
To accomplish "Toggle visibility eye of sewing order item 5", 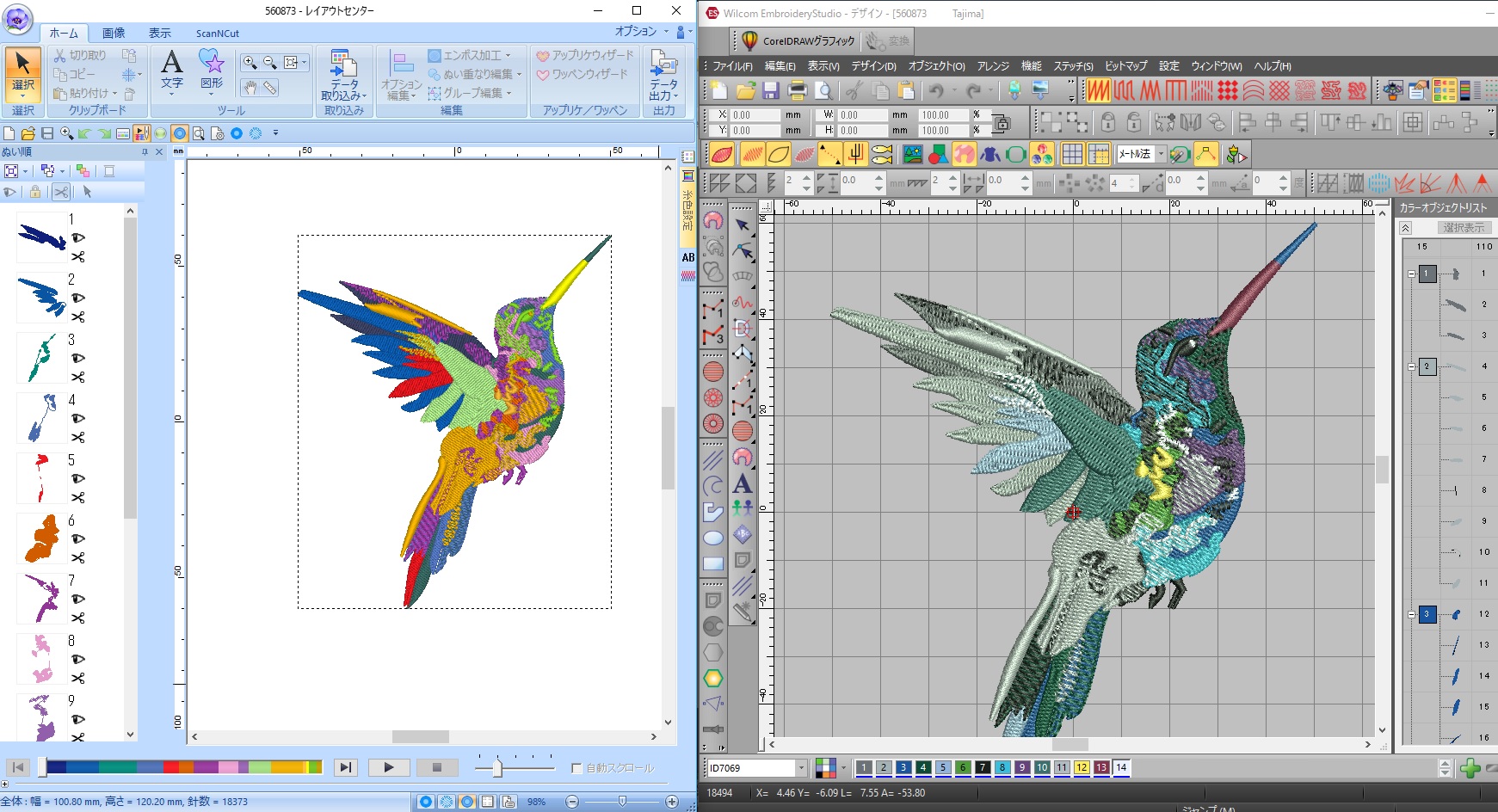I will coord(78,479).
